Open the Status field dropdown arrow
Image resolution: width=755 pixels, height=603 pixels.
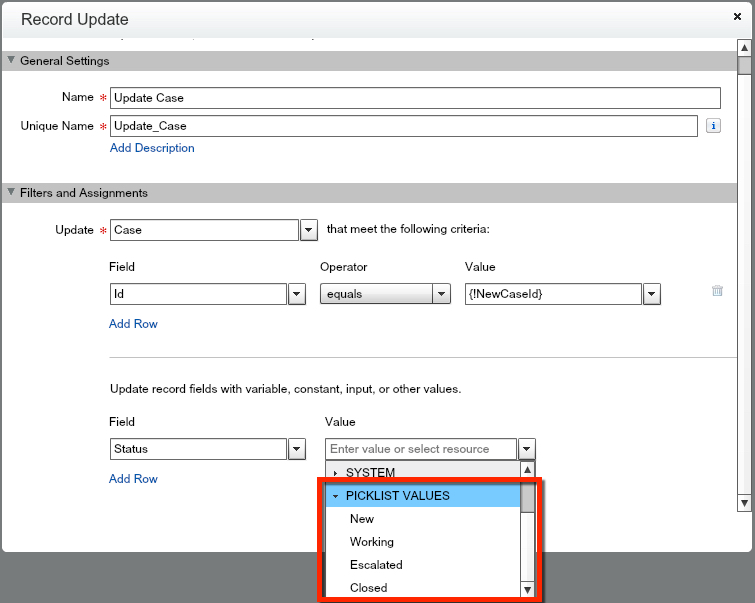tap(297, 449)
